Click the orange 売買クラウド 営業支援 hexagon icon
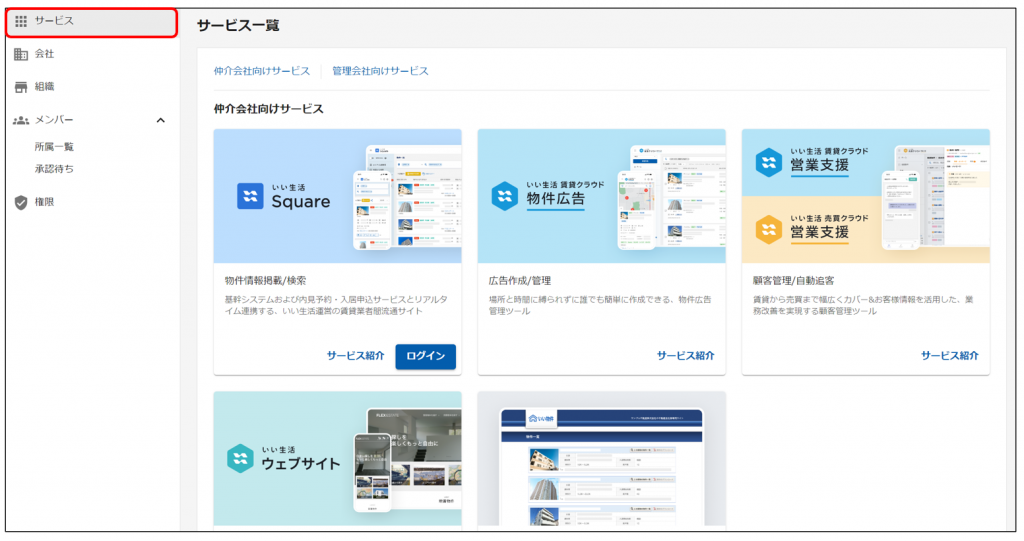Image resolution: width=1024 pixels, height=541 pixels. click(769, 230)
